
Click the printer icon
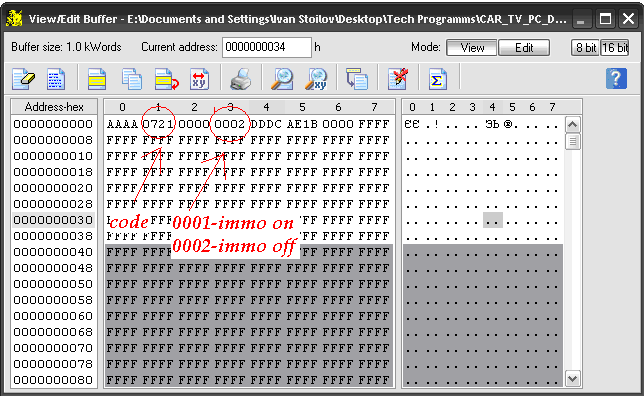point(241,78)
